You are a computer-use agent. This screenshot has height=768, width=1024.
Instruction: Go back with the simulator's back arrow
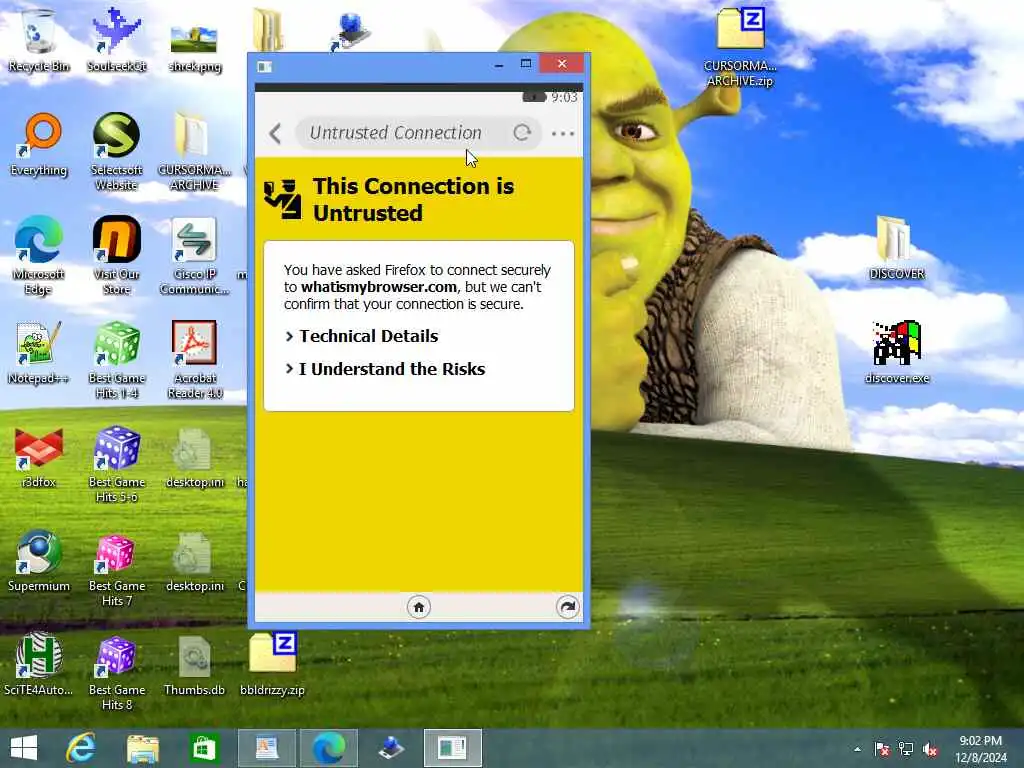[275, 134]
